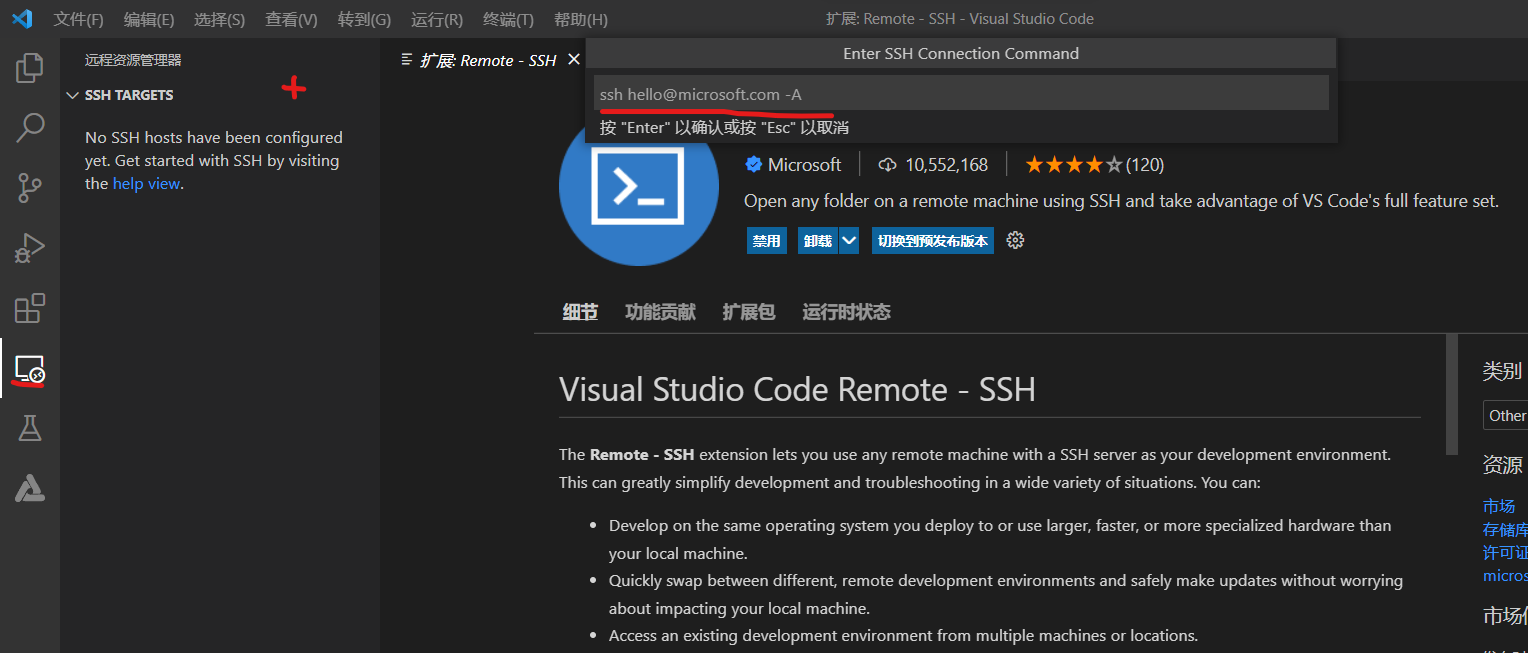Open the Other category dropdown

click(1506, 416)
